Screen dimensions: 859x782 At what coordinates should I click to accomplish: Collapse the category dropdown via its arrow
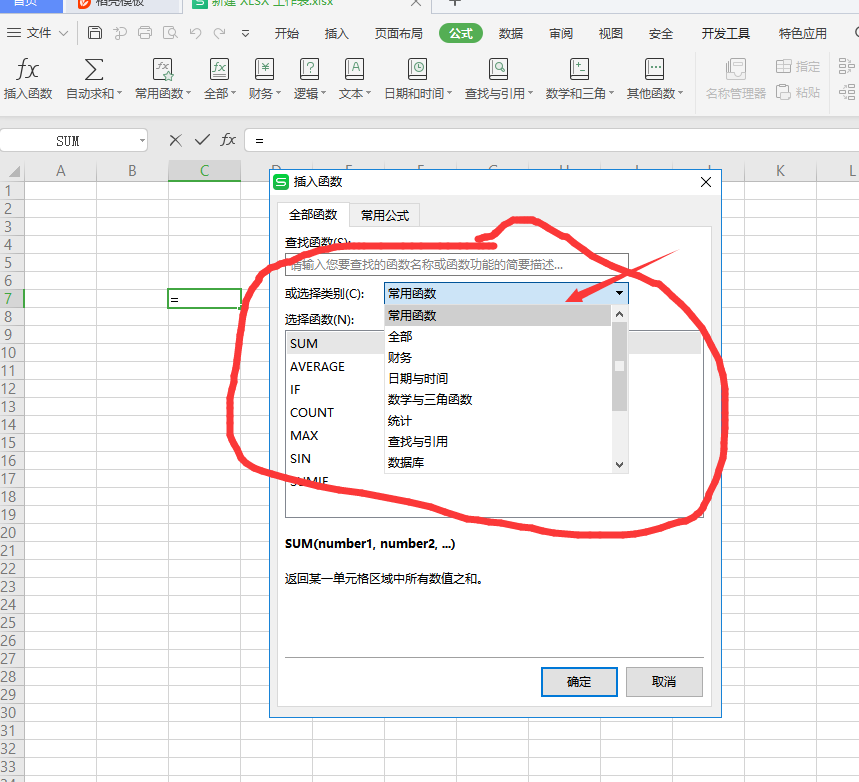[x=619, y=294]
